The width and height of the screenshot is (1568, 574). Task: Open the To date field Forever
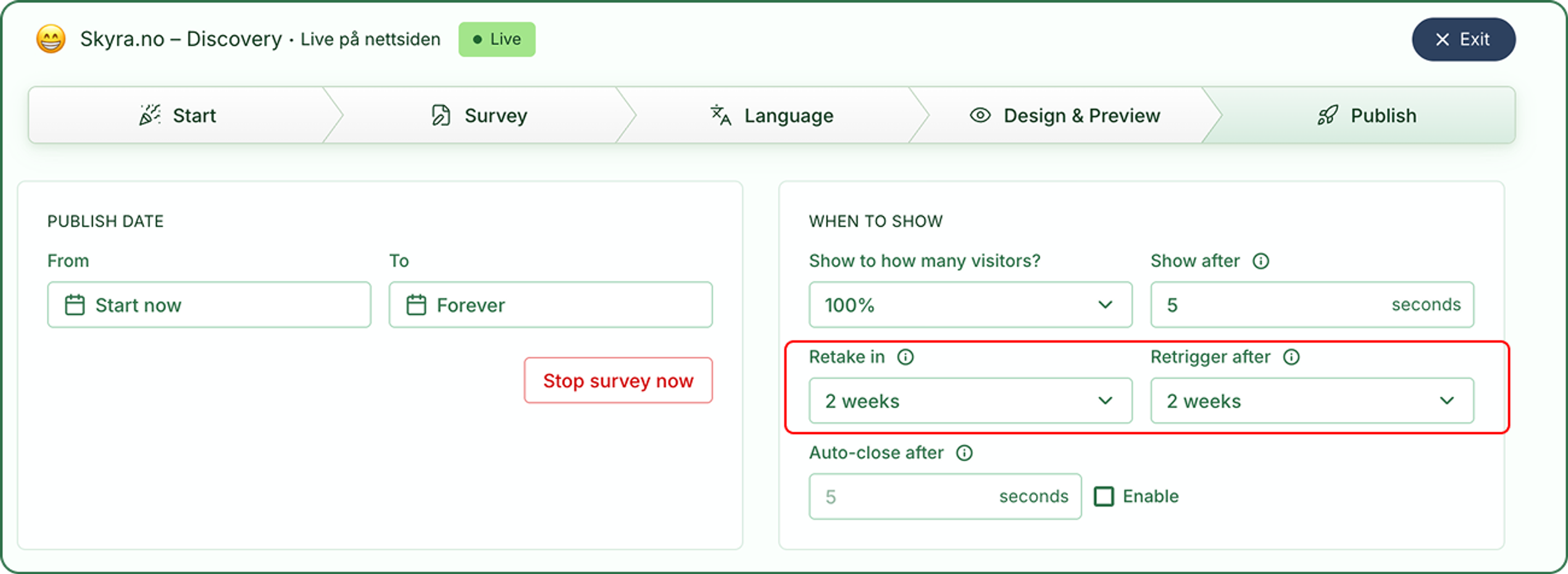[x=550, y=304]
